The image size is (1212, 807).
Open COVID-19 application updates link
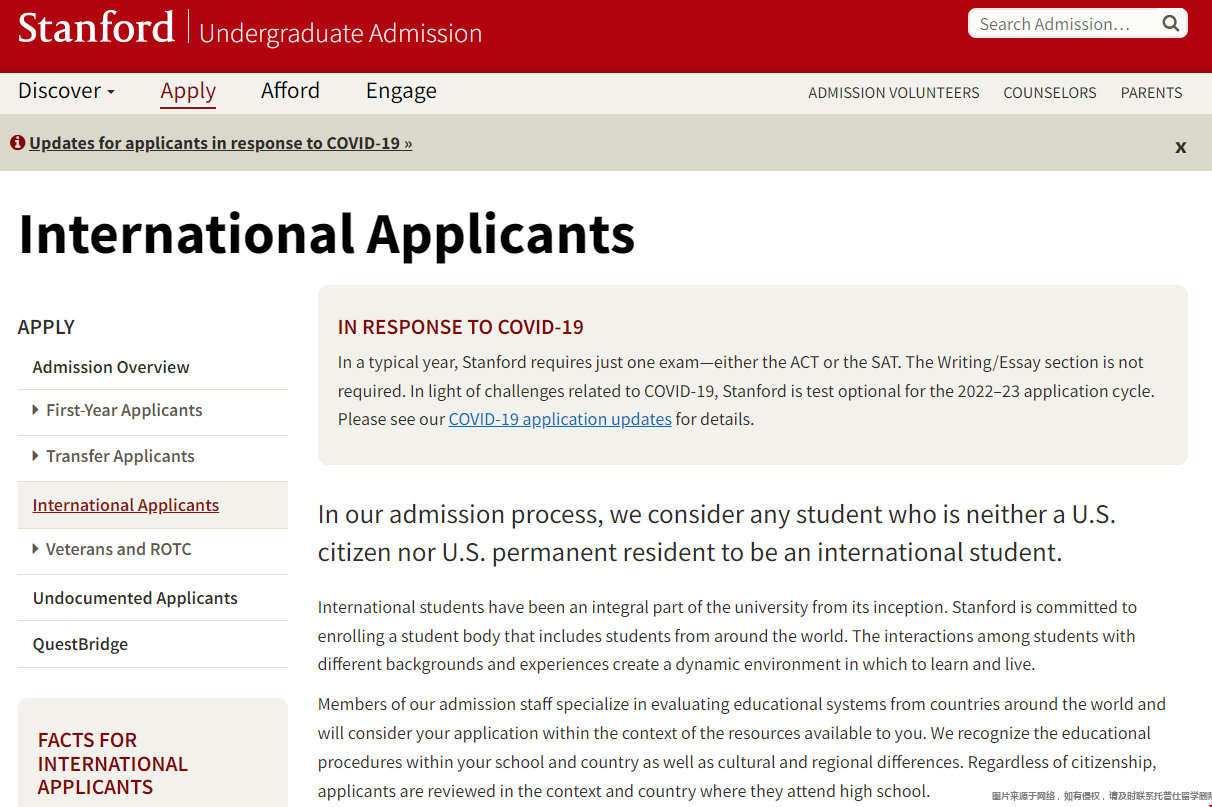[x=560, y=419]
